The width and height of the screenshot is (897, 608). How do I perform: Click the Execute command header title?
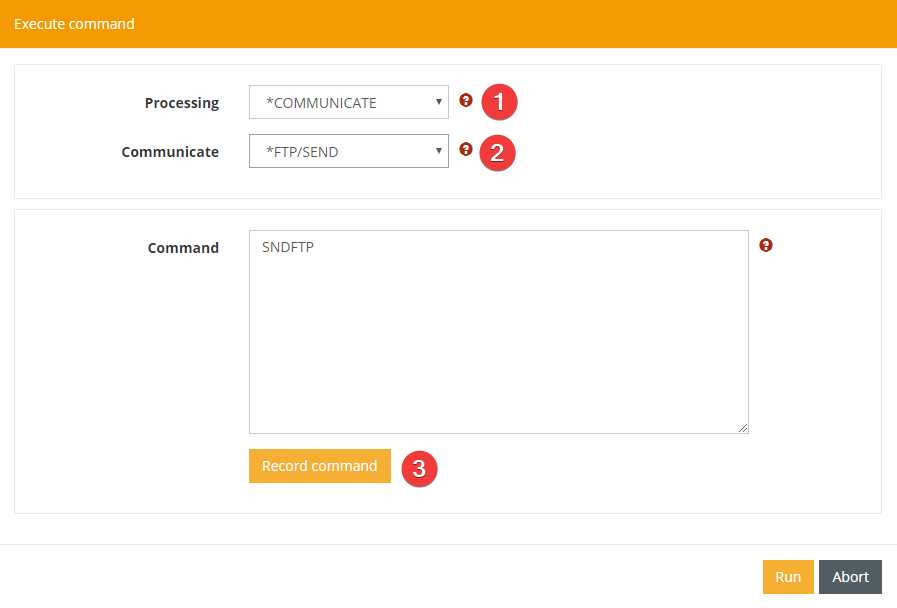(74, 24)
